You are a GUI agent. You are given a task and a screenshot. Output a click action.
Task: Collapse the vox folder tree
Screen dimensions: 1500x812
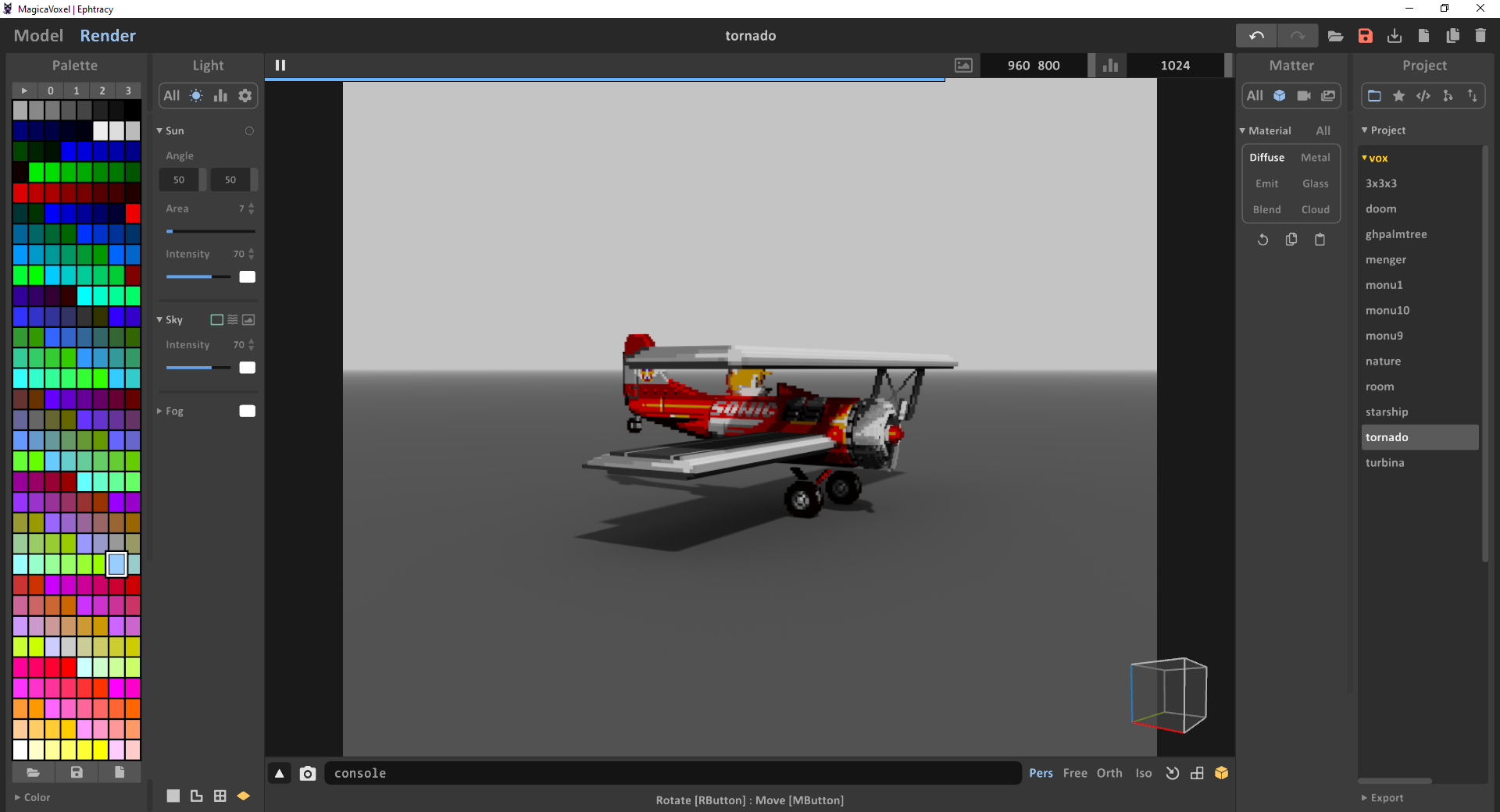1365,158
